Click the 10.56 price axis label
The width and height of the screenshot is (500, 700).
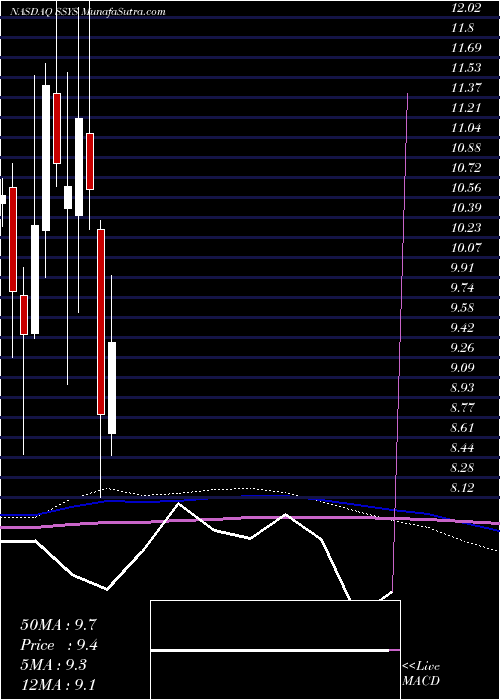pyautogui.click(x=466, y=188)
